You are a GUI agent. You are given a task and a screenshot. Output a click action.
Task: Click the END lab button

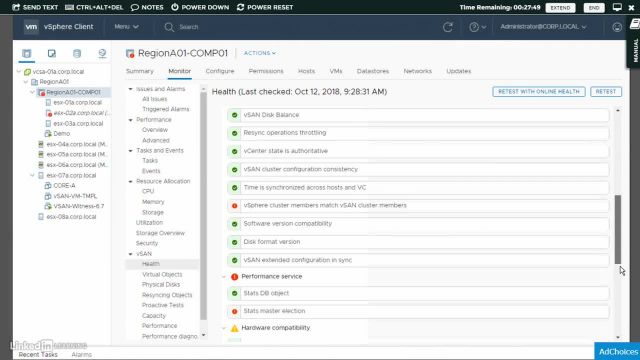[594, 8]
